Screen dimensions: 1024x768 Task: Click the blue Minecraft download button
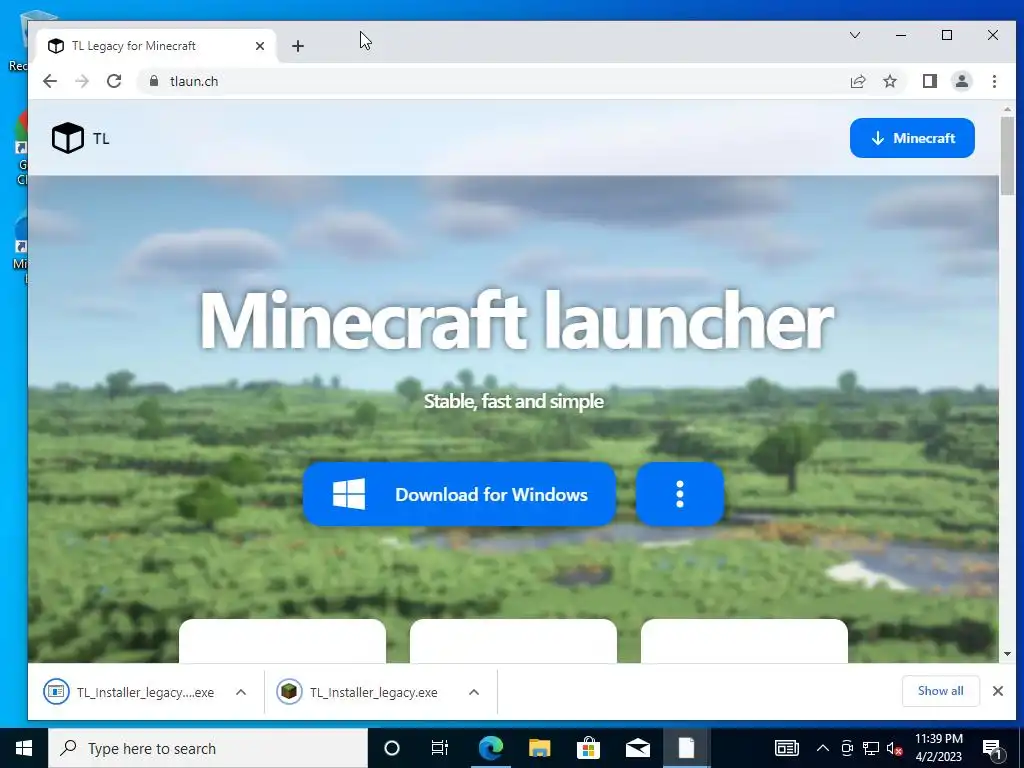click(912, 138)
